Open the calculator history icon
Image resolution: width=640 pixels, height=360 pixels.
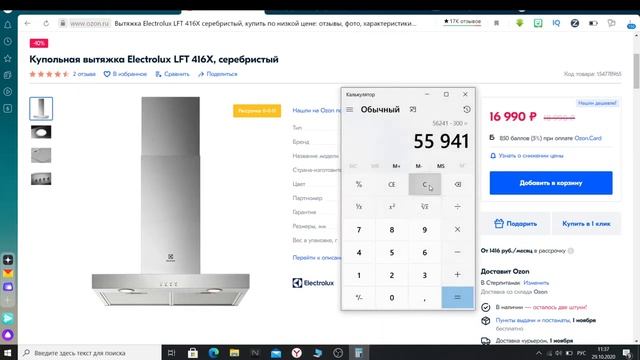(x=467, y=109)
